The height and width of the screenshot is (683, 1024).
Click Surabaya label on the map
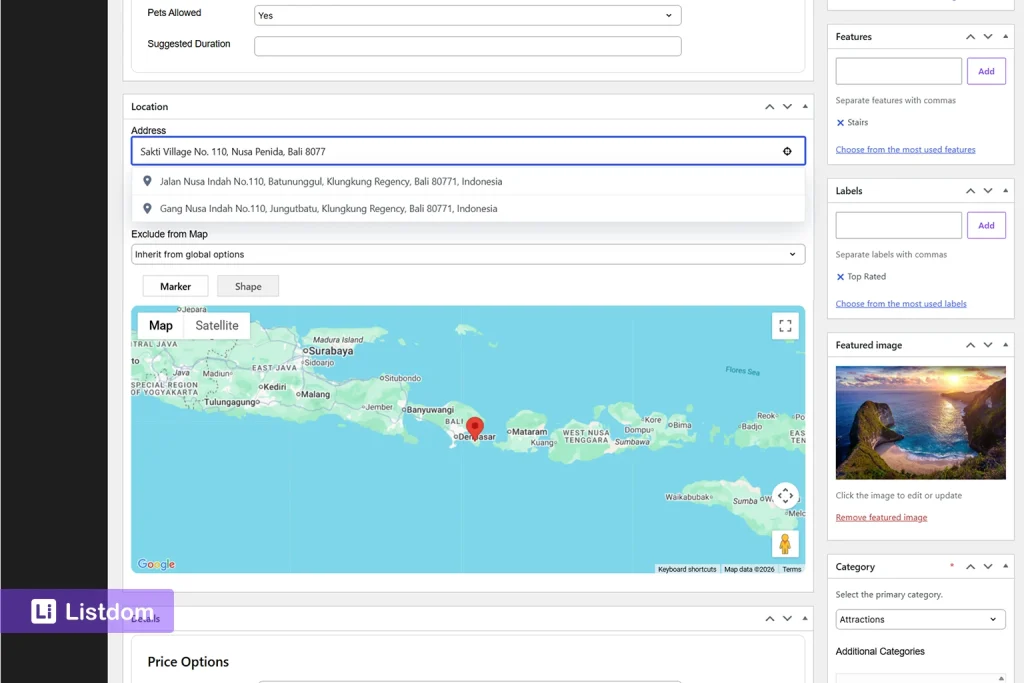330,351
